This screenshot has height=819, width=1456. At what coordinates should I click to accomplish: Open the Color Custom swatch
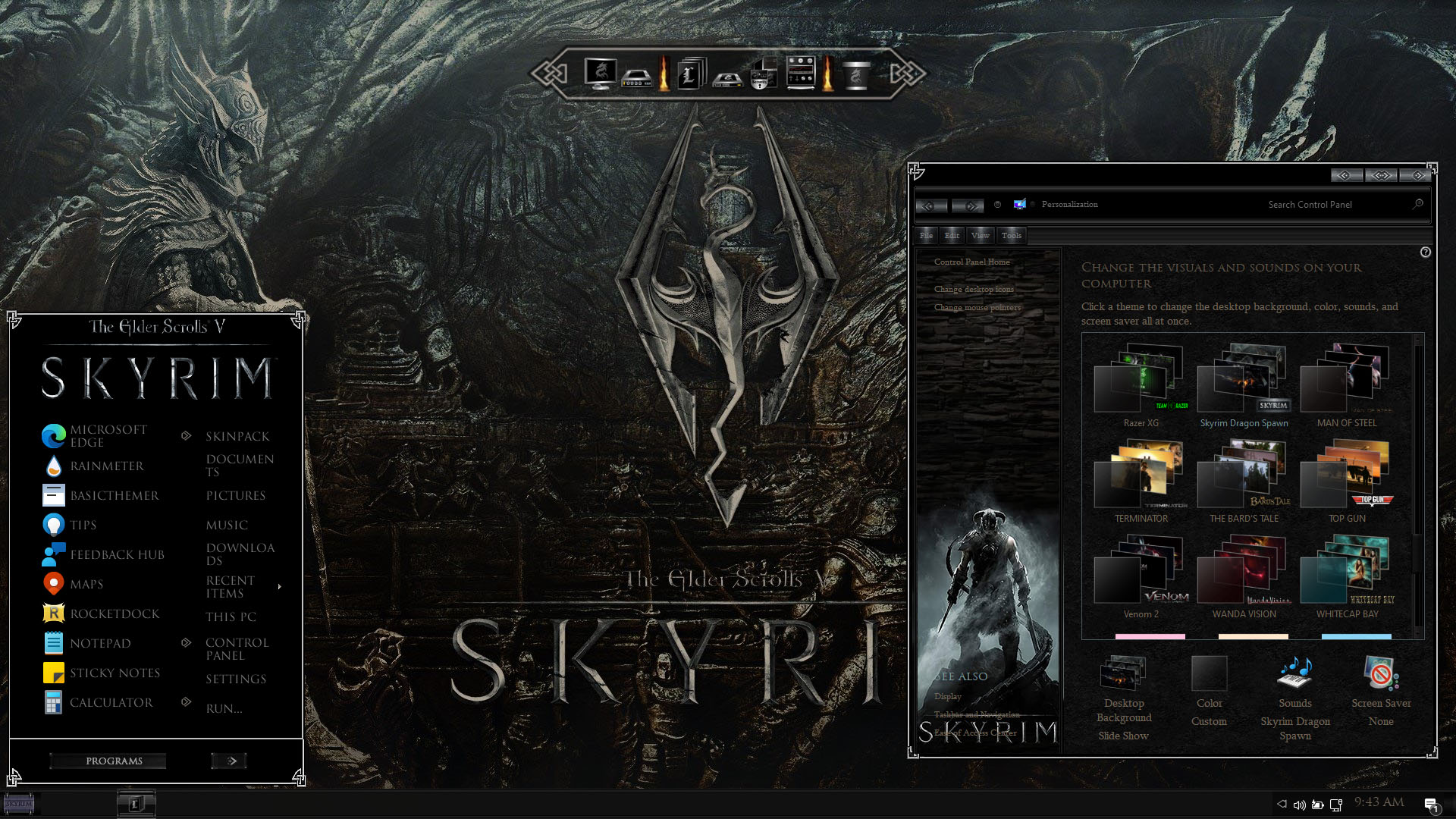tap(1209, 673)
